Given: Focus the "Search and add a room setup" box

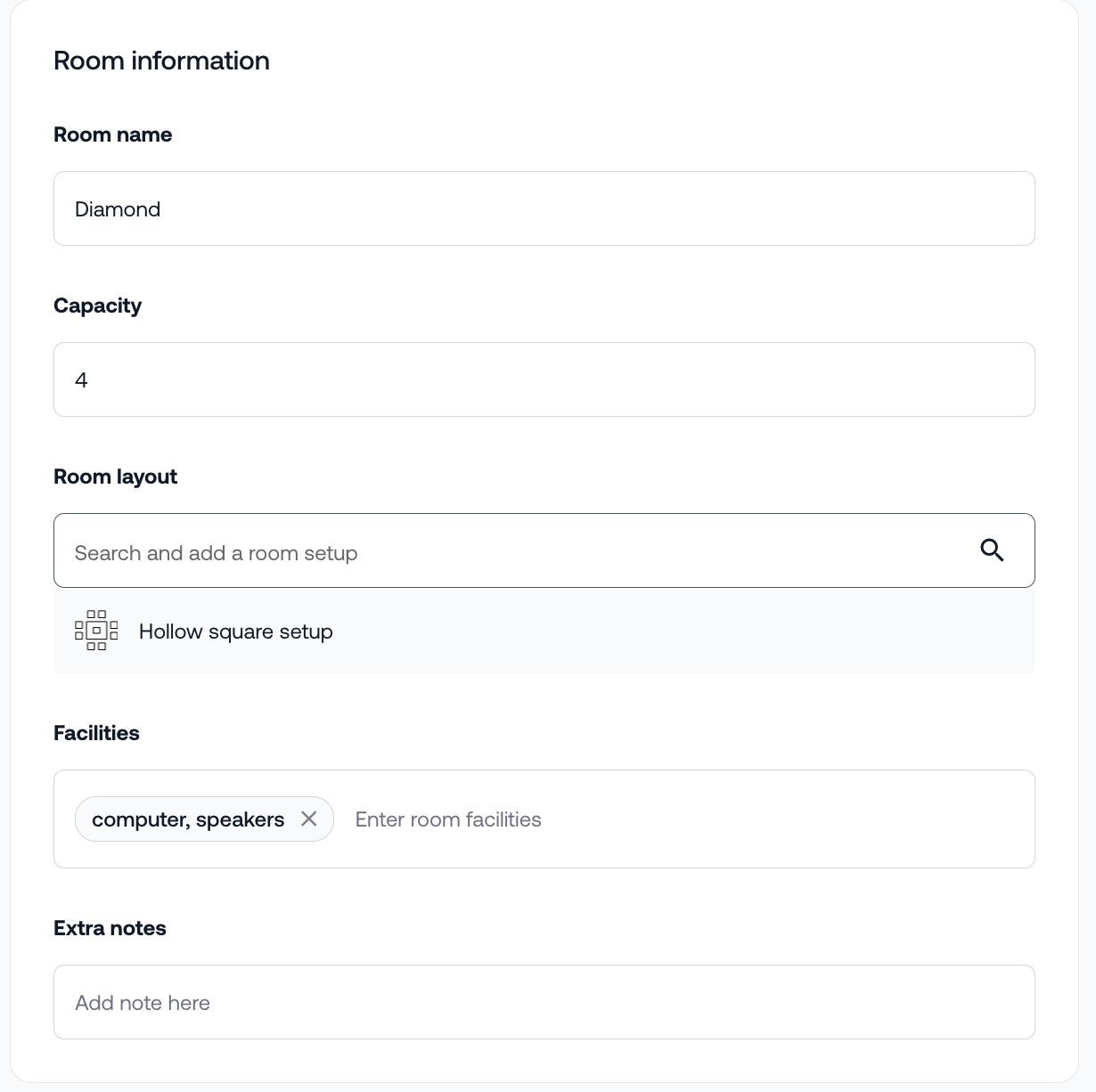Looking at the screenshot, I should [x=517, y=552].
